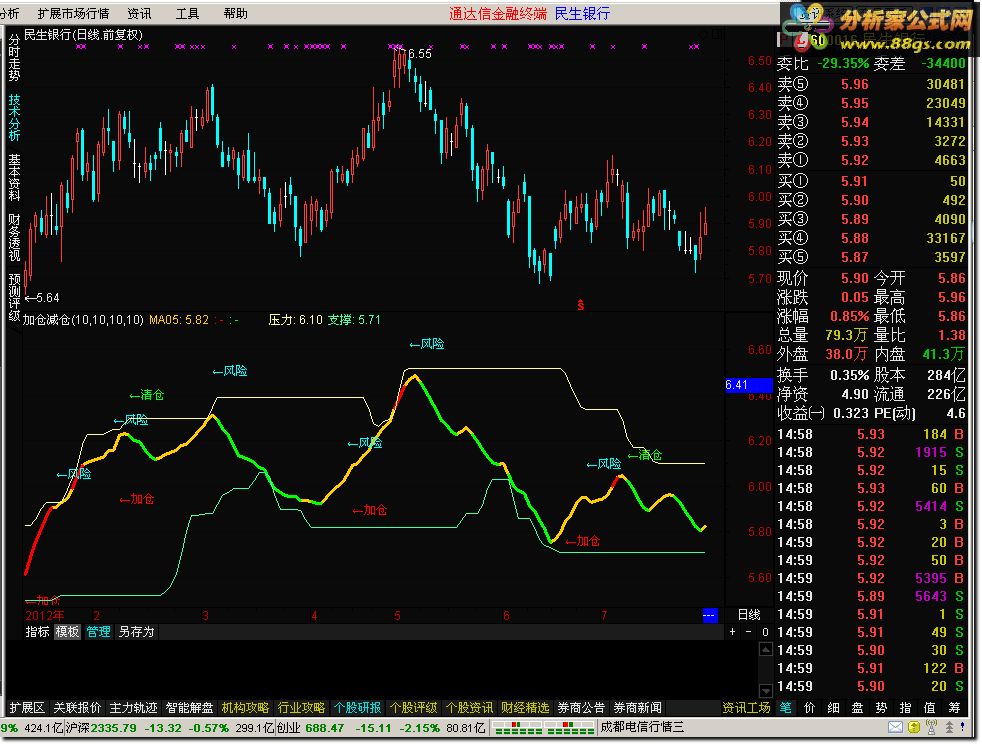Click the 管理 button
The width and height of the screenshot is (982, 744).
(98, 632)
